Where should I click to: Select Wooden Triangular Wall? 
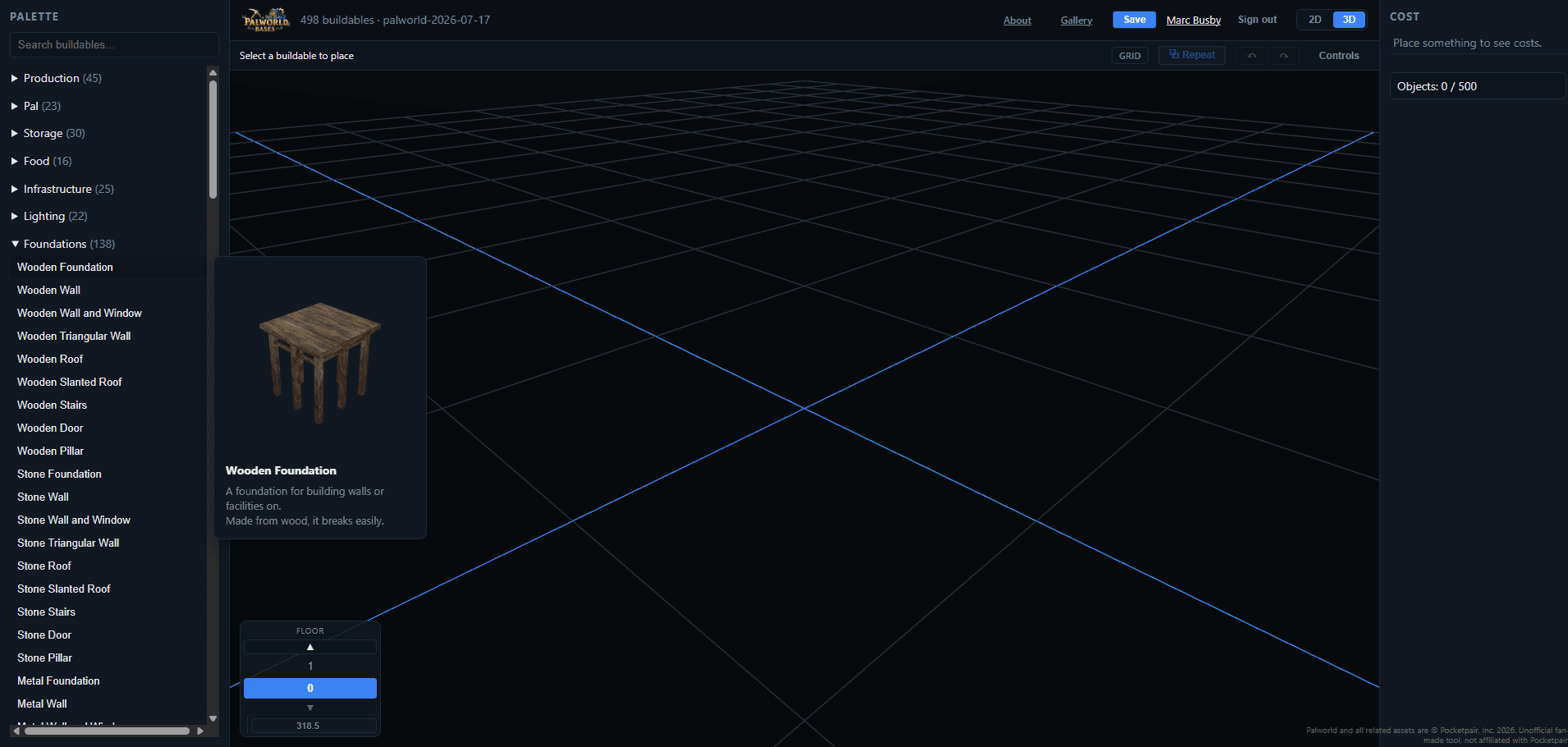(74, 336)
